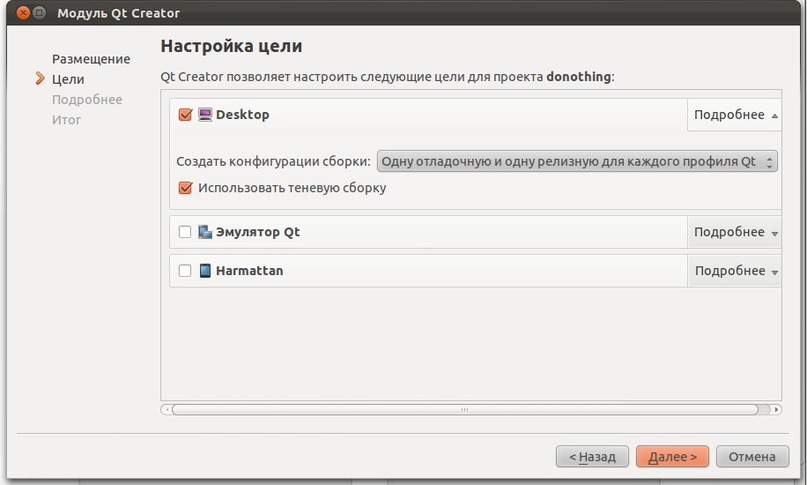This screenshot has width=807, height=485.
Task: Click the donothing project name
Action: (x=578, y=77)
